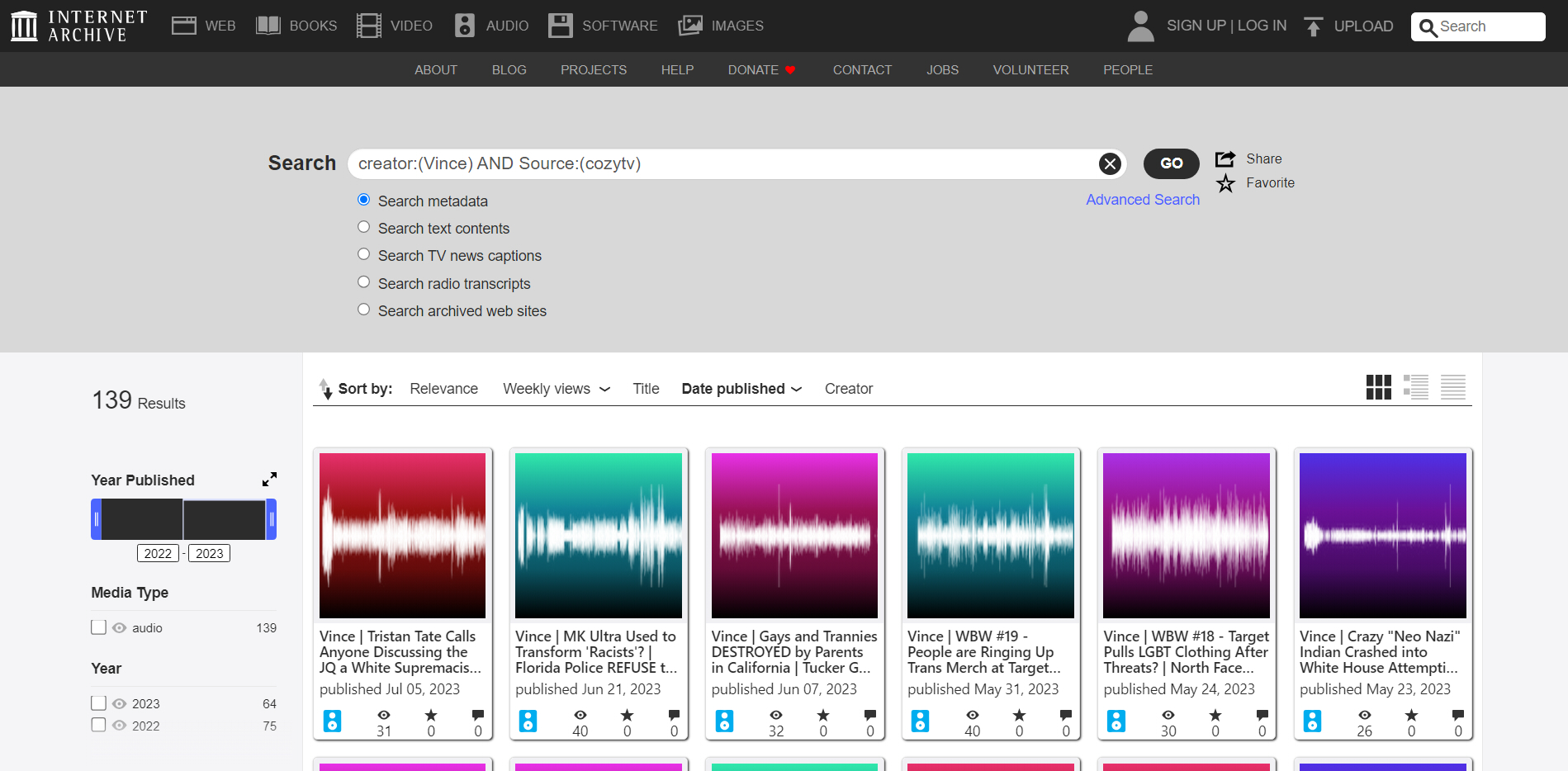Switch to compact list view

tap(1453, 387)
